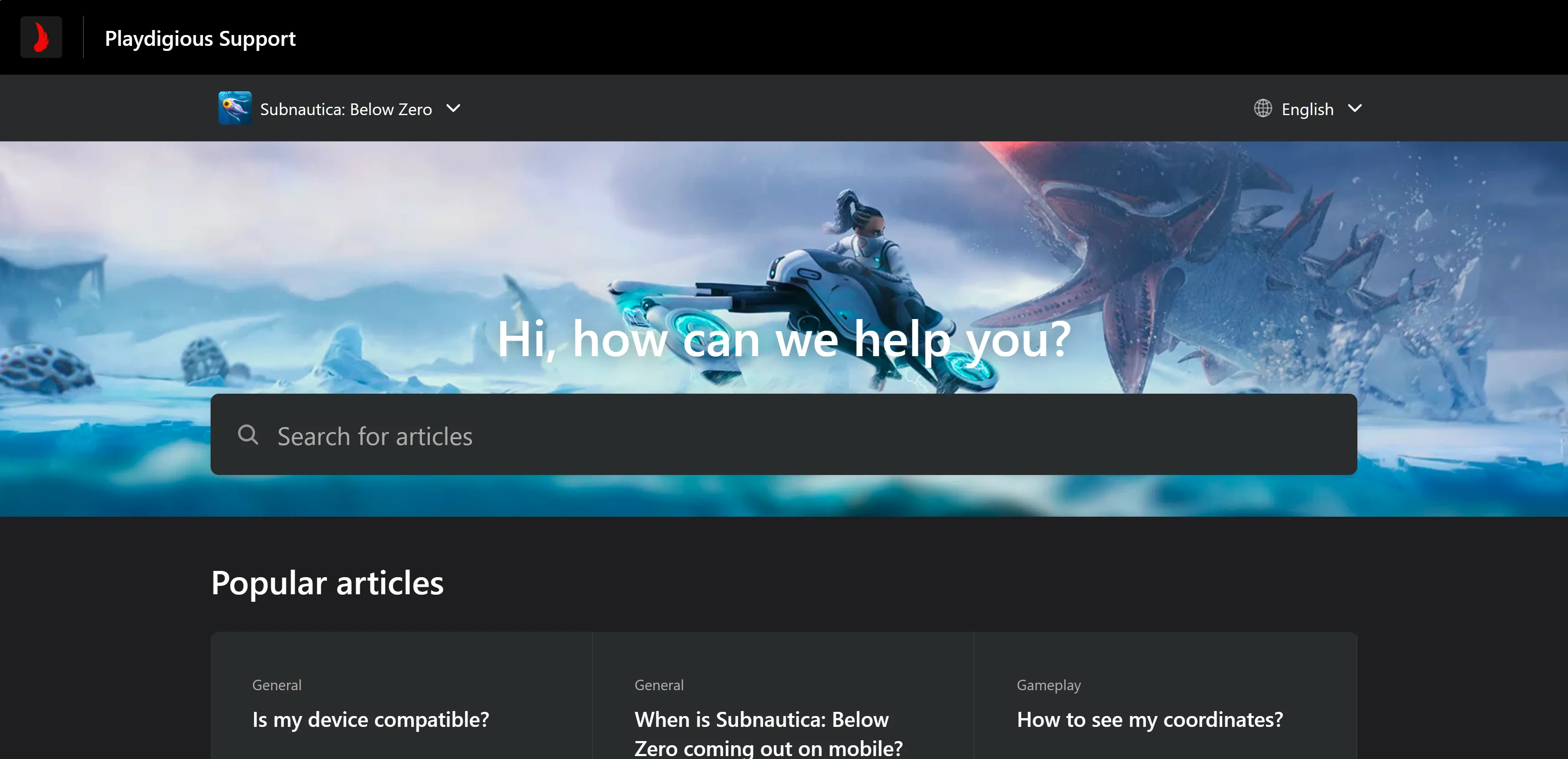Click the 'Gameplay' category label
Viewport: 1568px width, 759px height.
[1049, 685]
